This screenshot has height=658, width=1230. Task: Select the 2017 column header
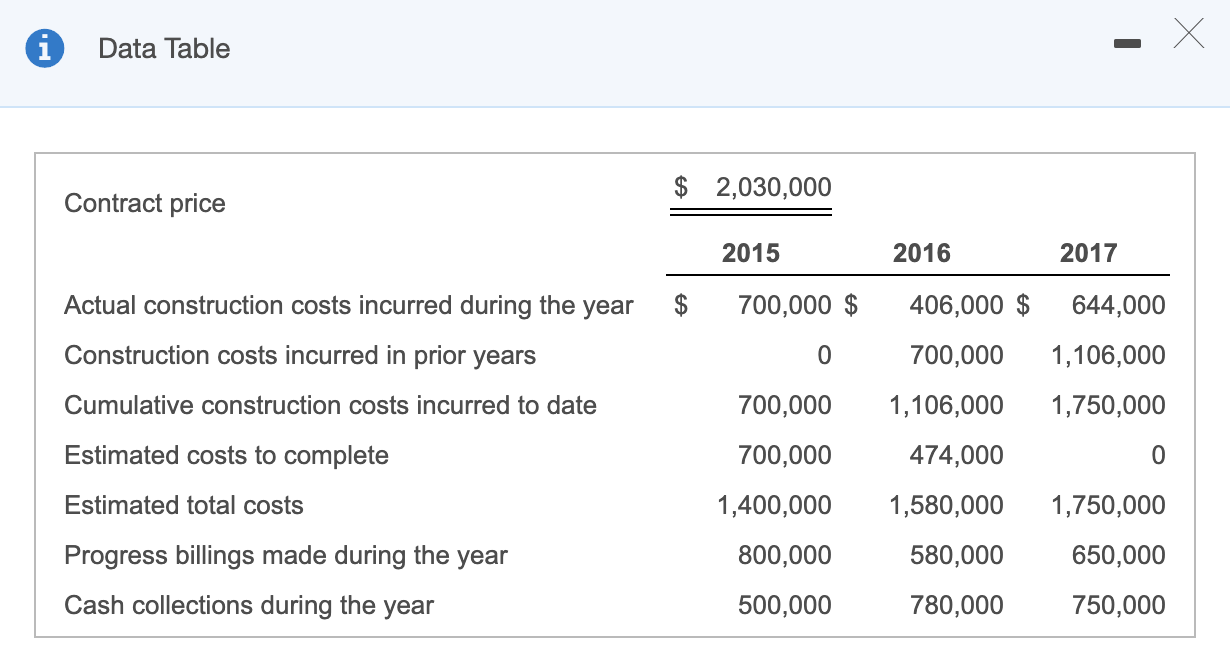tap(1088, 253)
